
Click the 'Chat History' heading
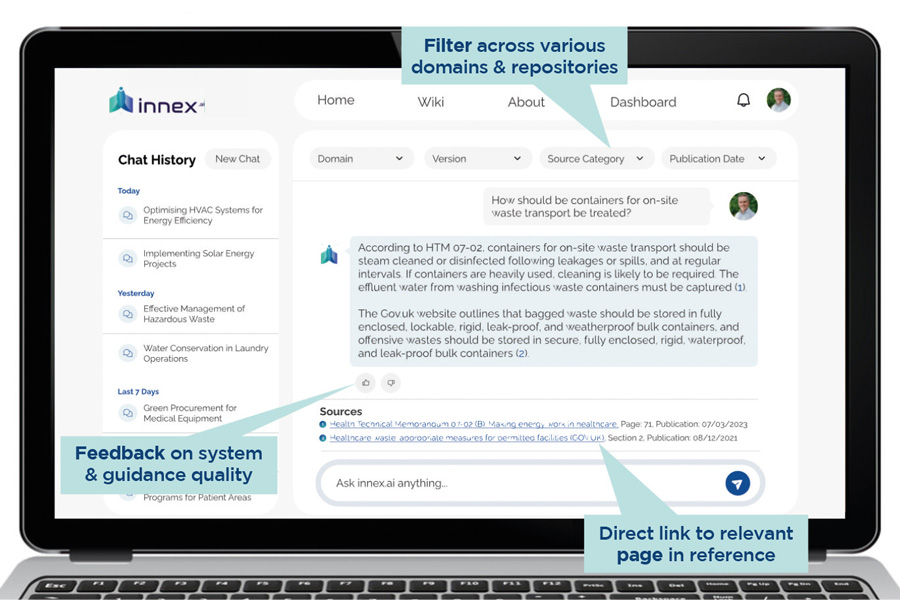[x=157, y=160]
